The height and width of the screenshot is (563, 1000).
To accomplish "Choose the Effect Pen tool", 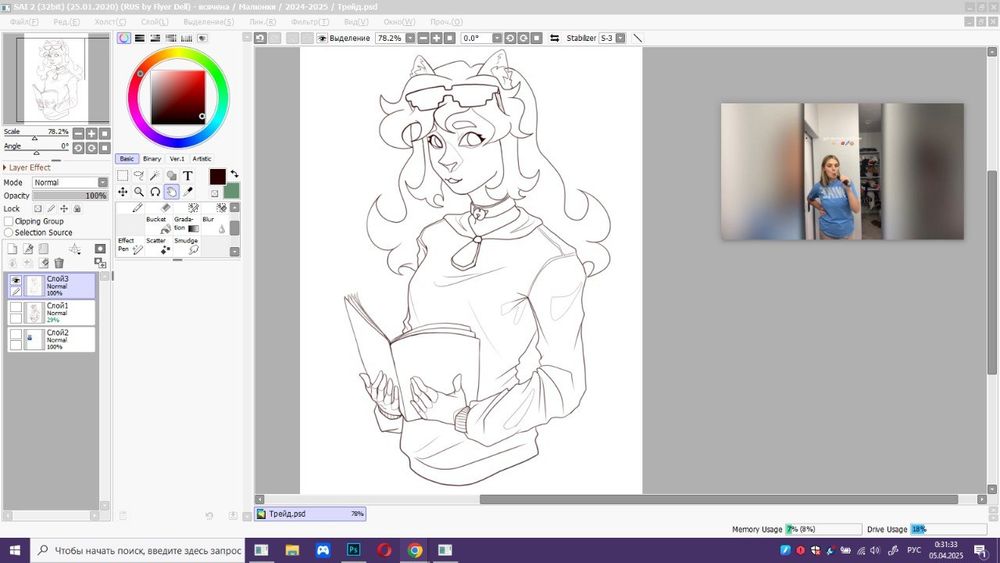I will (130, 245).
